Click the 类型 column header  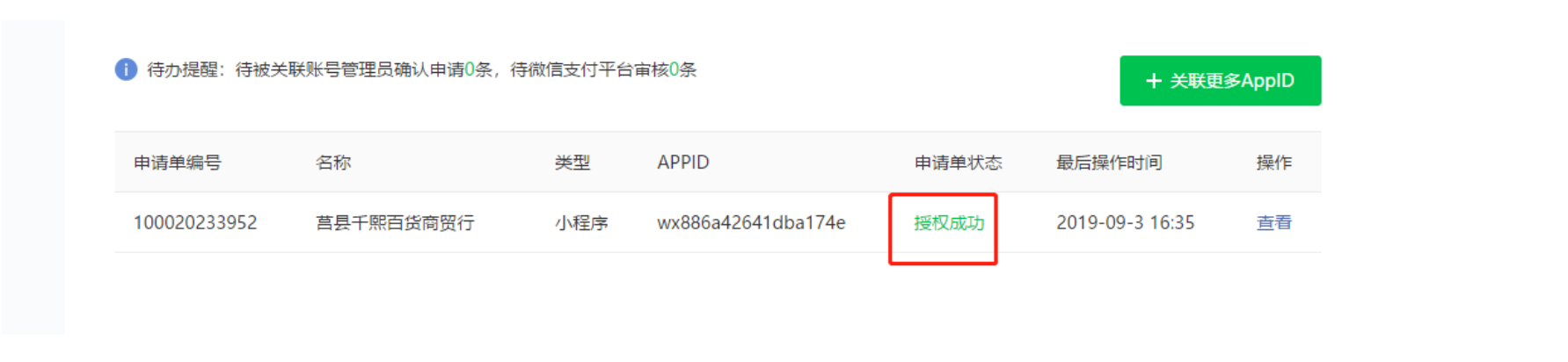click(x=573, y=163)
